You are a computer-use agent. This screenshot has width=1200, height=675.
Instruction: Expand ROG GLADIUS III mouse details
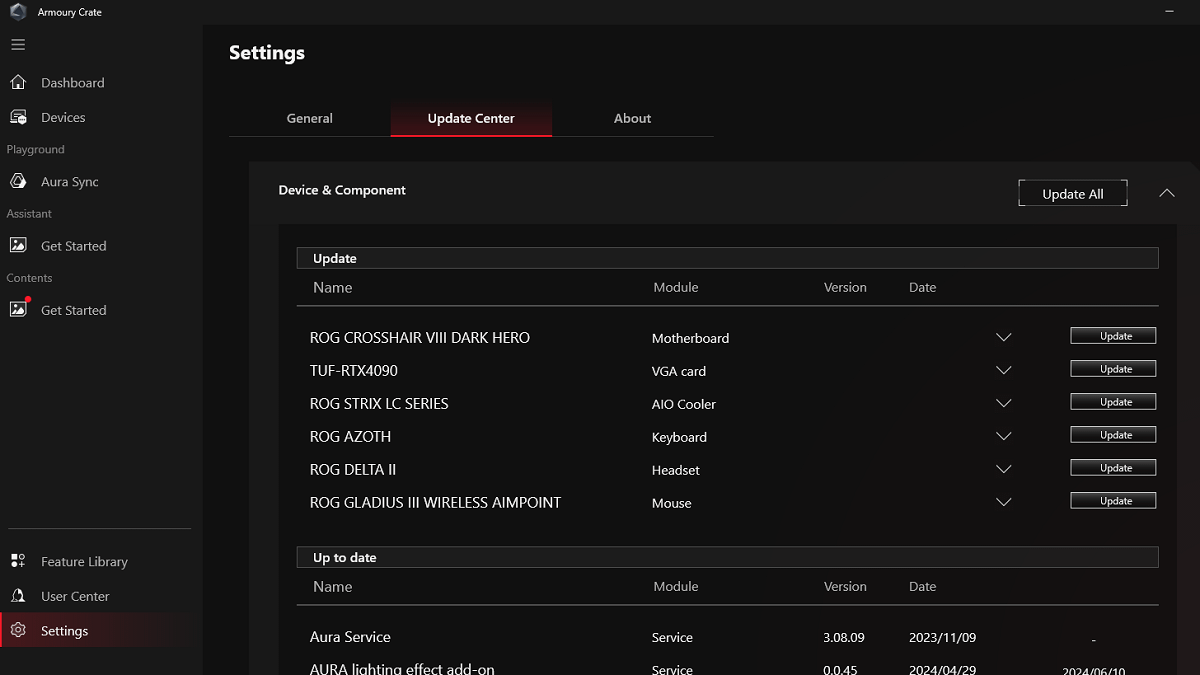point(1004,503)
